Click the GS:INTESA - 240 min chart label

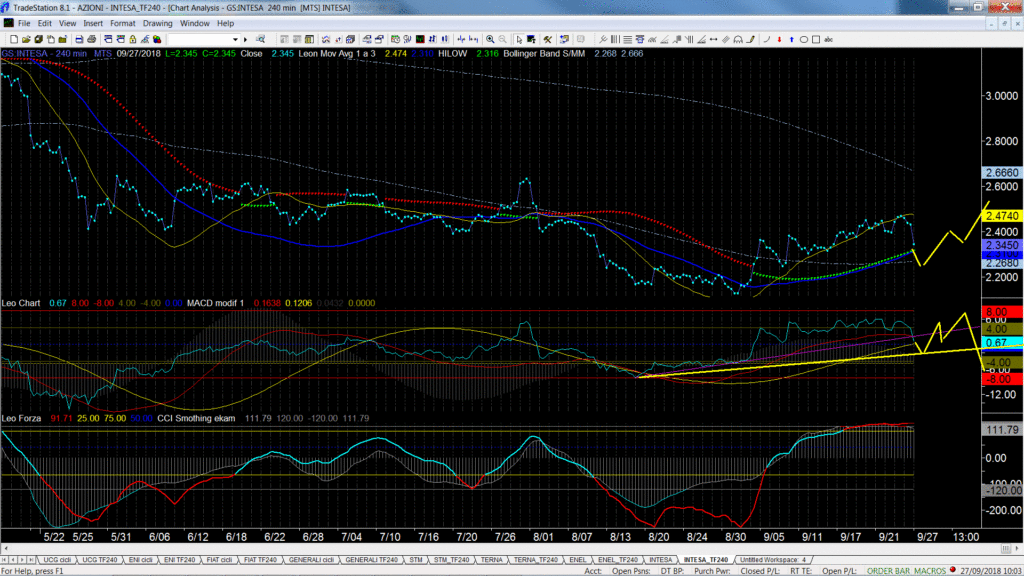[44, 54]
